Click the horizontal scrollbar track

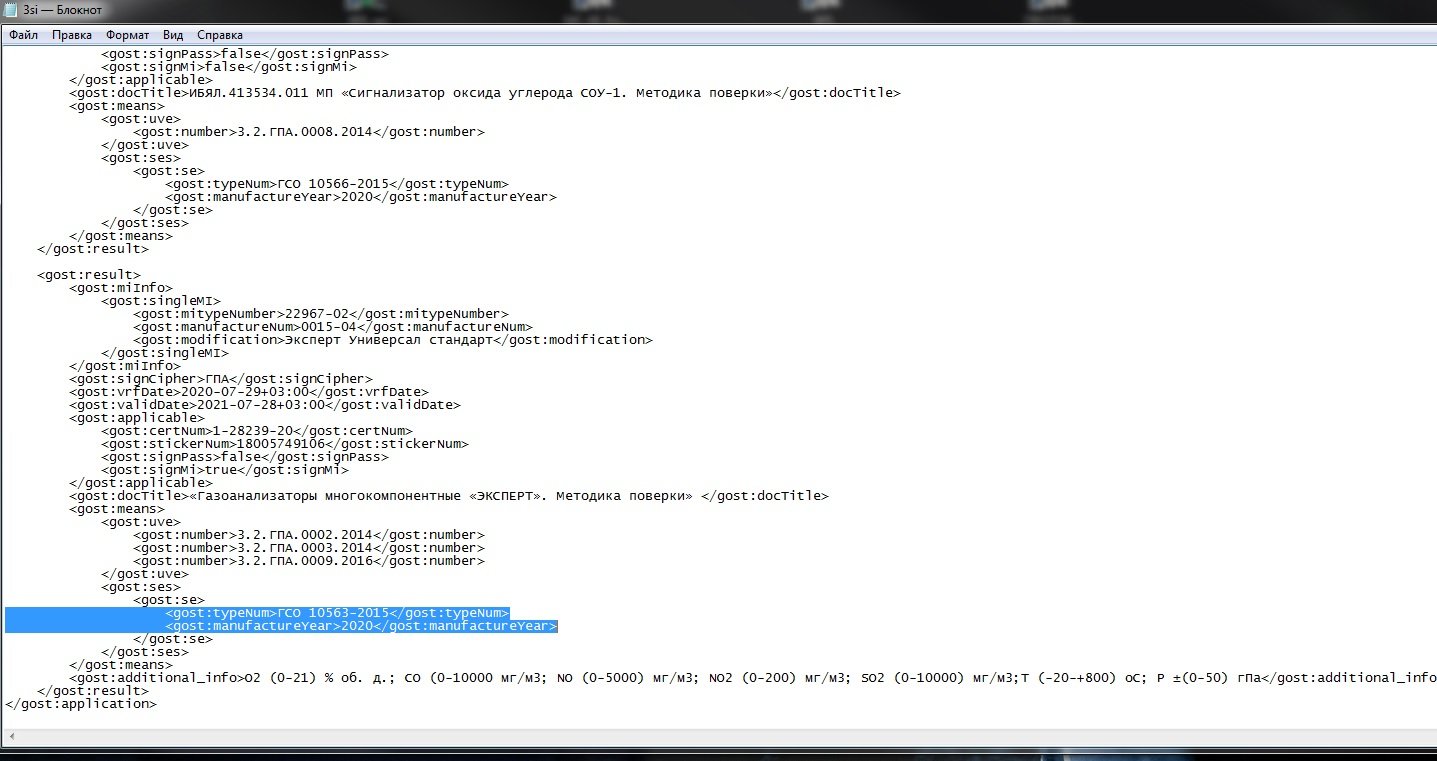point(700,738)
